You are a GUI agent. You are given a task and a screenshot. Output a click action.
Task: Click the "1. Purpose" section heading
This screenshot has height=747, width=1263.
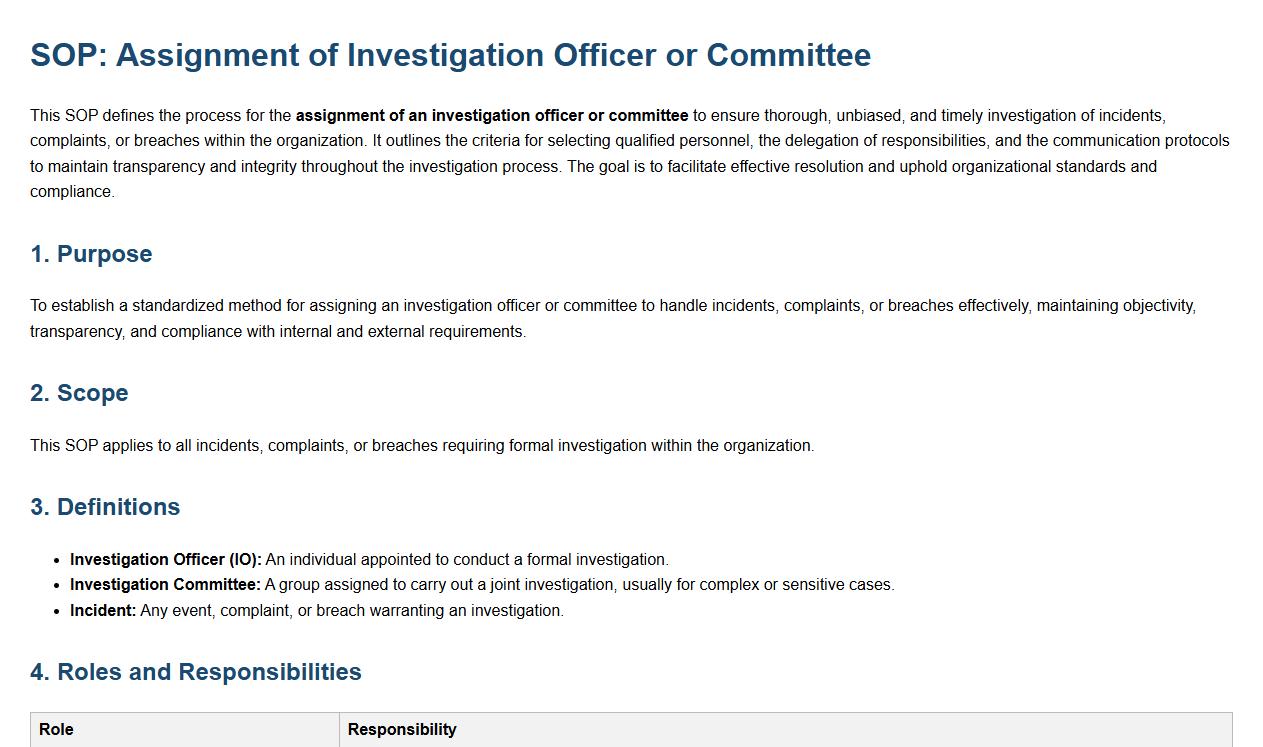[91, 254]
